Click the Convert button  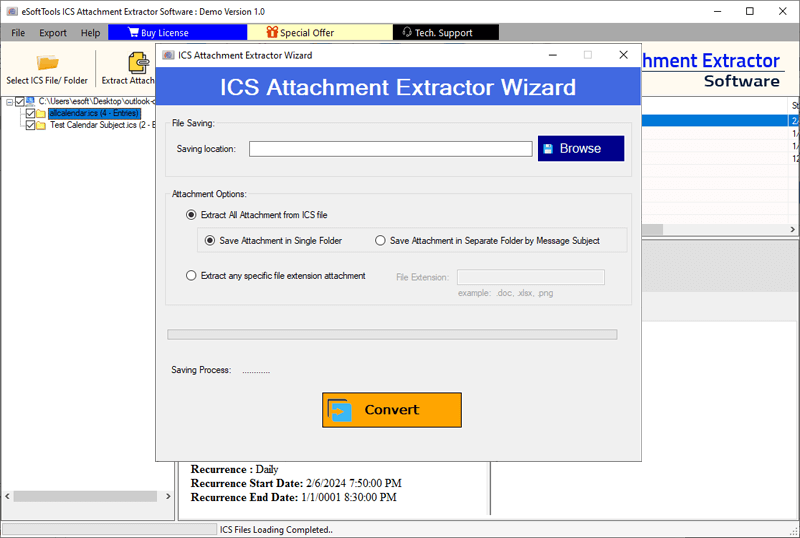392,410
